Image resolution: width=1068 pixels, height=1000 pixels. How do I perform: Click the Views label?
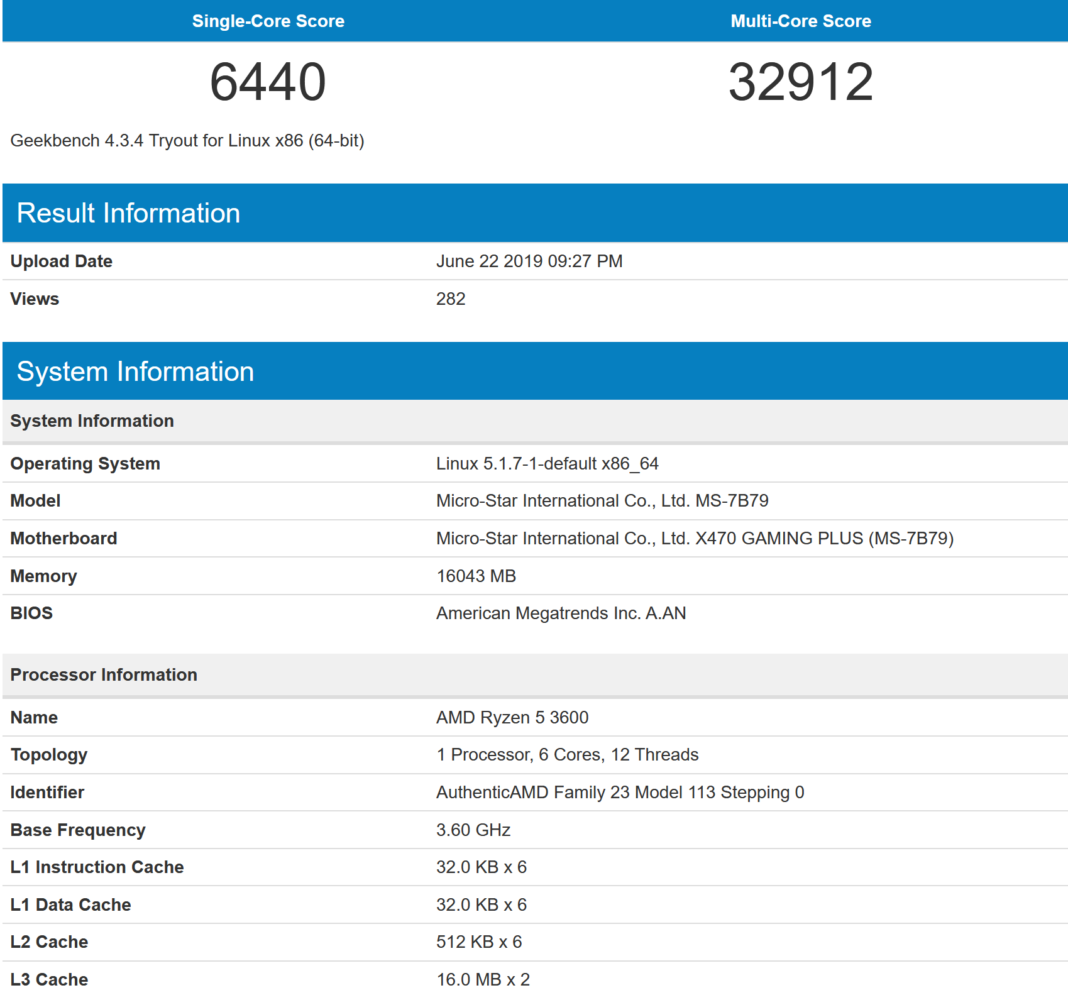tap(35, 299)
